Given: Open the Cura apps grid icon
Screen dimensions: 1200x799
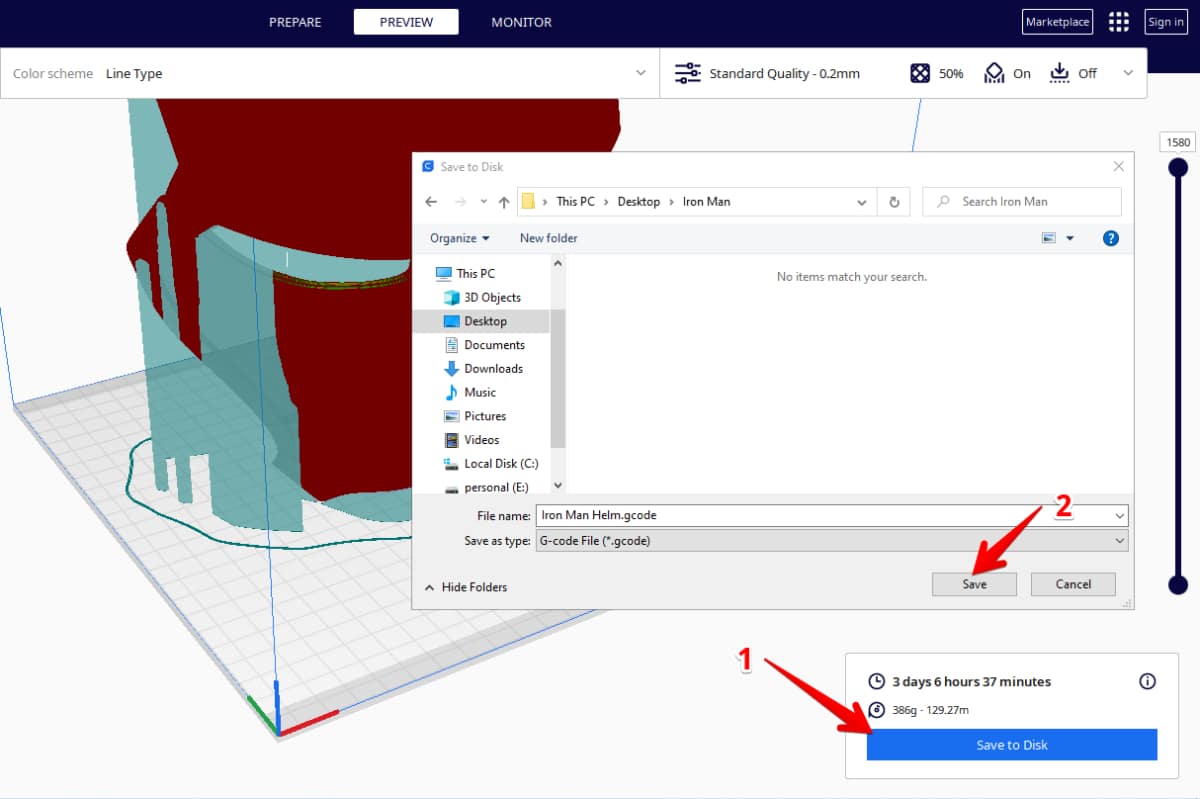Looking at the screenshot, I should (1119, 22).
